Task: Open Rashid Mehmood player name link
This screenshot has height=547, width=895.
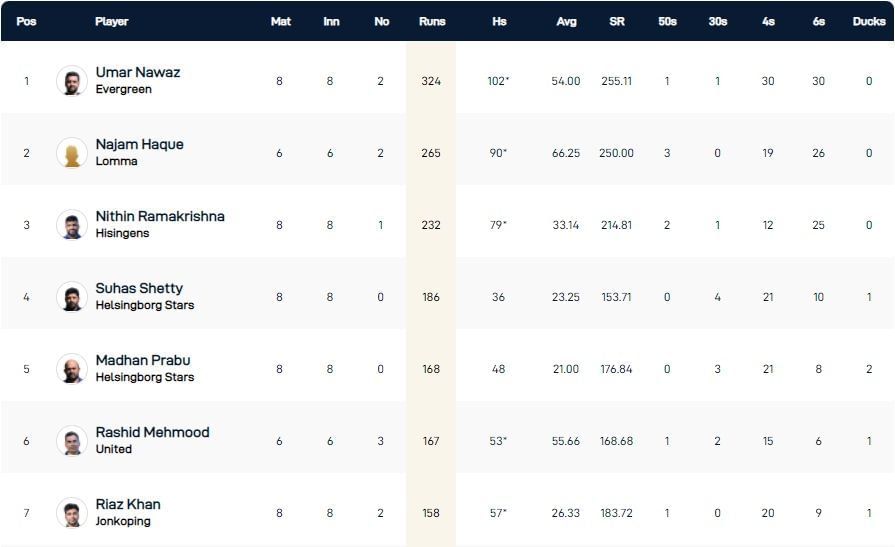Action: coord(152,433)
